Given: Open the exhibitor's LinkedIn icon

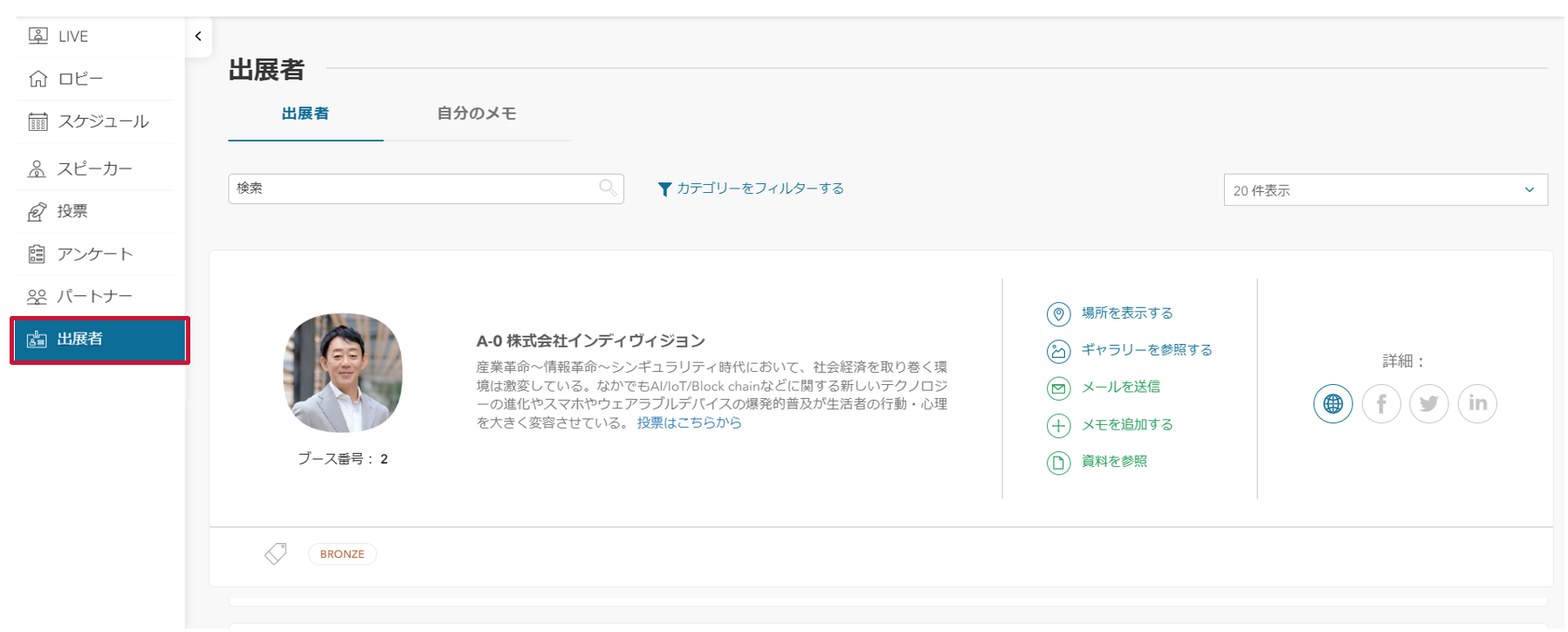Looking at the screenshot, I should 1477,403.
